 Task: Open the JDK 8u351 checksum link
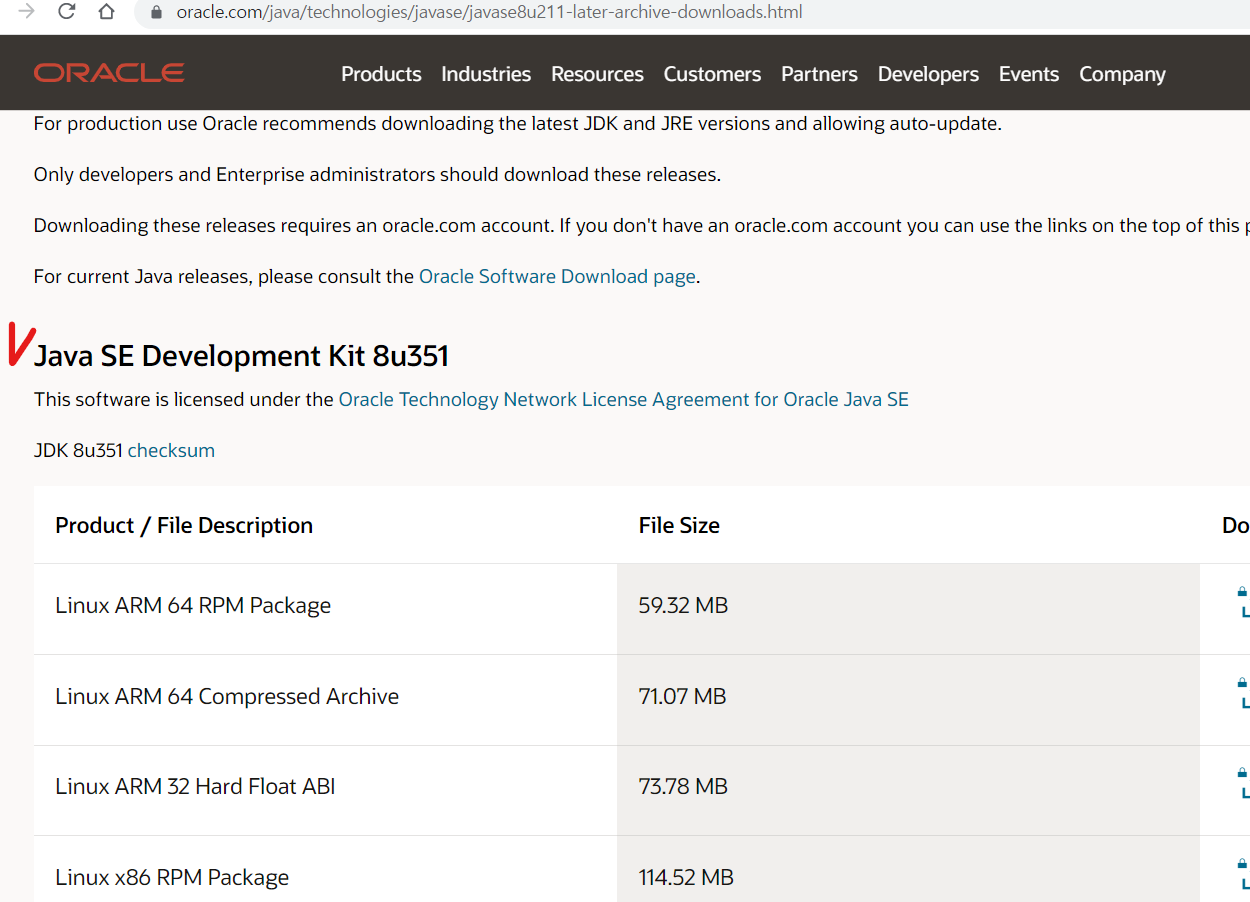tap(171, 450)
